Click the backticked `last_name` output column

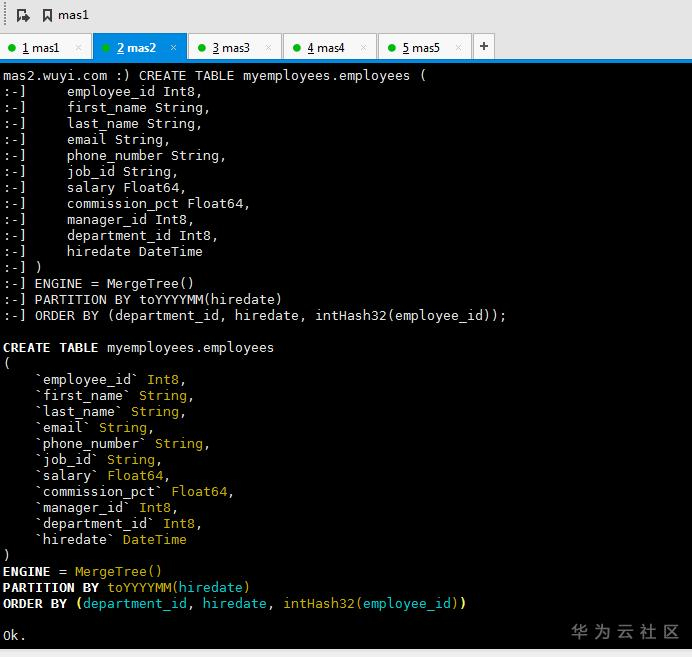click(79, 412)
